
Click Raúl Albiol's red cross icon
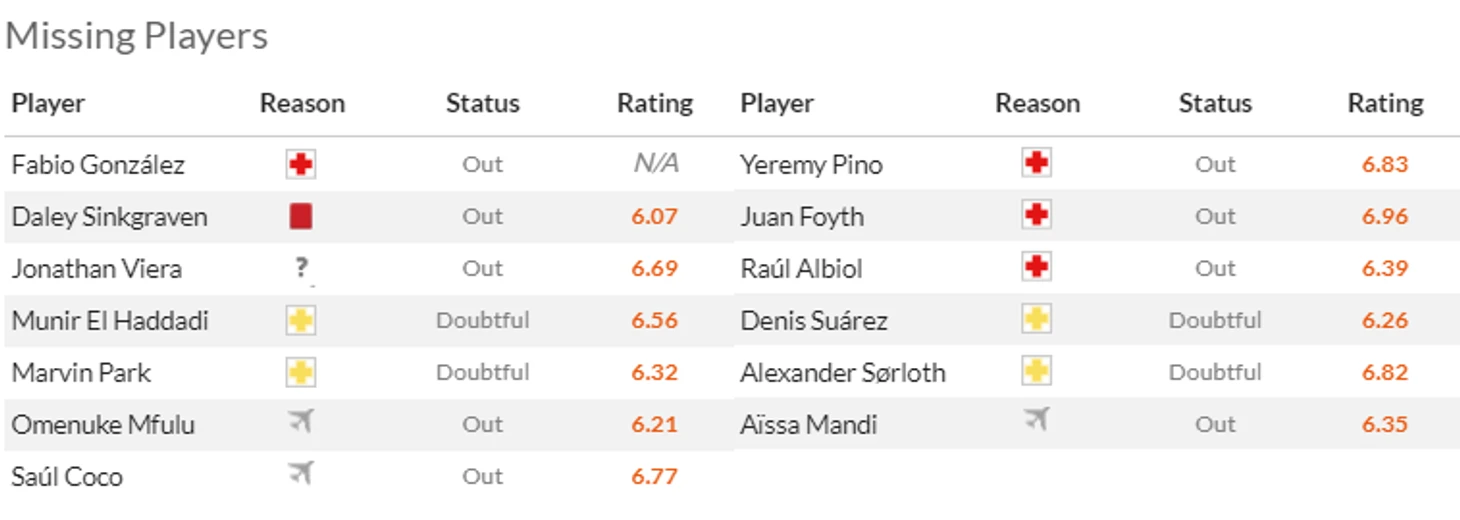(x=1036, y=266)
